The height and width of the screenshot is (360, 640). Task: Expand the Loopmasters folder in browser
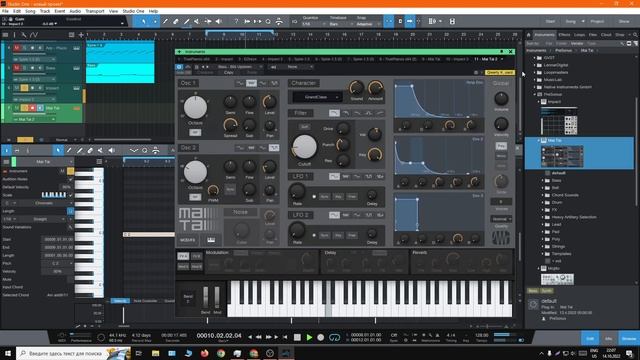coord(535,72)
